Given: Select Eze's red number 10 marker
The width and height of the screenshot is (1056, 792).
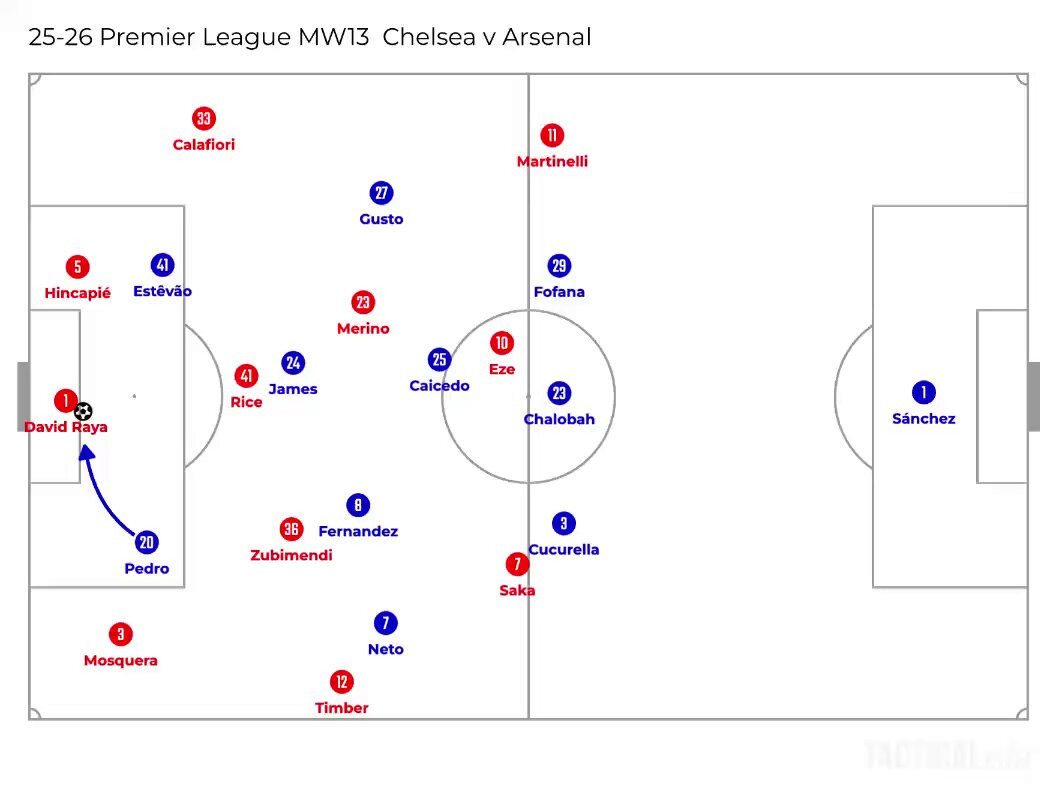Looking at the screenshot, I should coord(502,343).
